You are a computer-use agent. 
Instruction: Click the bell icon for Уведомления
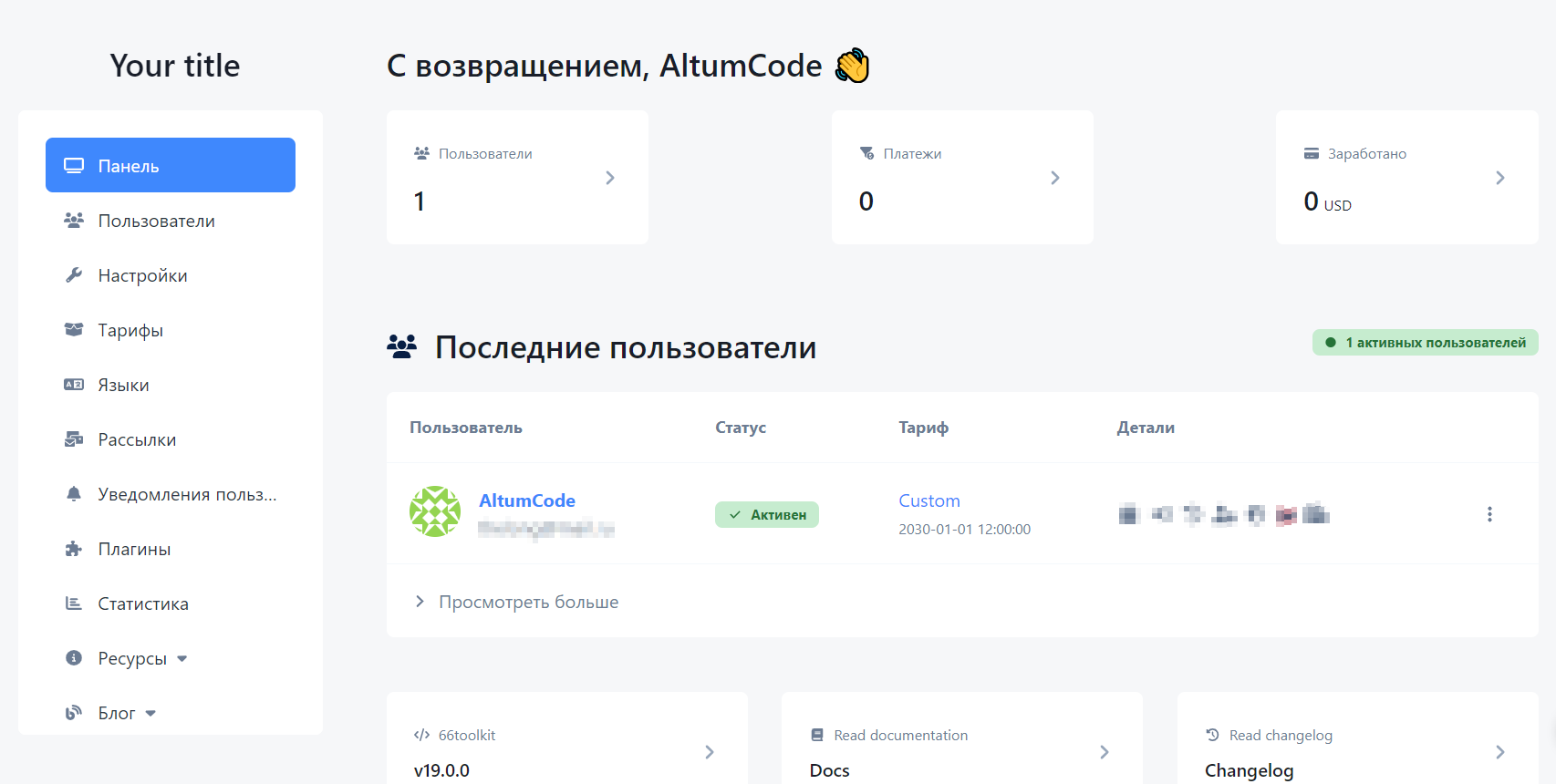click(74, 494)
